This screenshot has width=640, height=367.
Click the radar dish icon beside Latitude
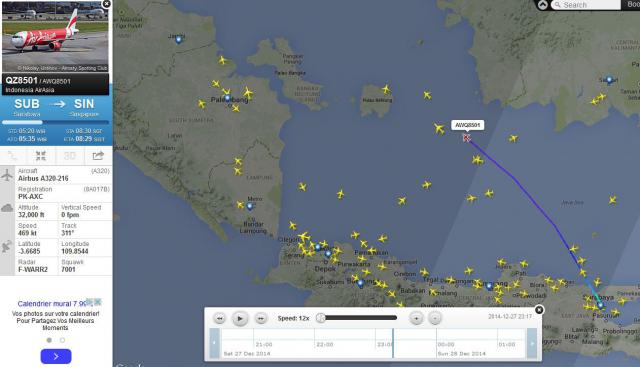7,247
